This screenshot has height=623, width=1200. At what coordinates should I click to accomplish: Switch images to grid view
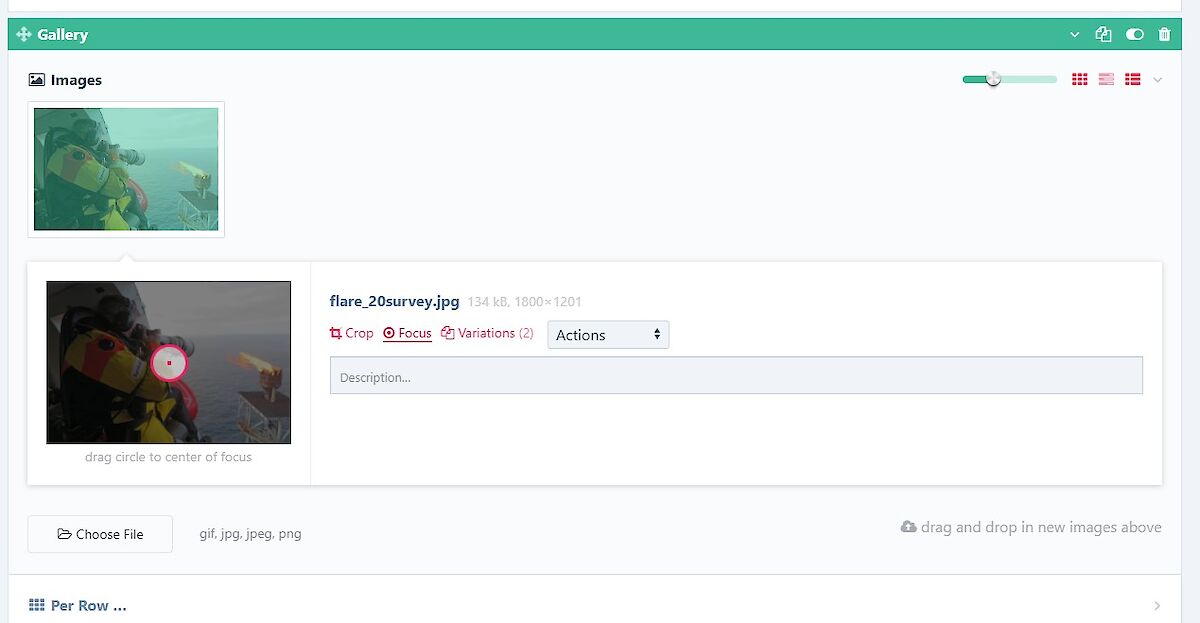(x=1080, y=79)
